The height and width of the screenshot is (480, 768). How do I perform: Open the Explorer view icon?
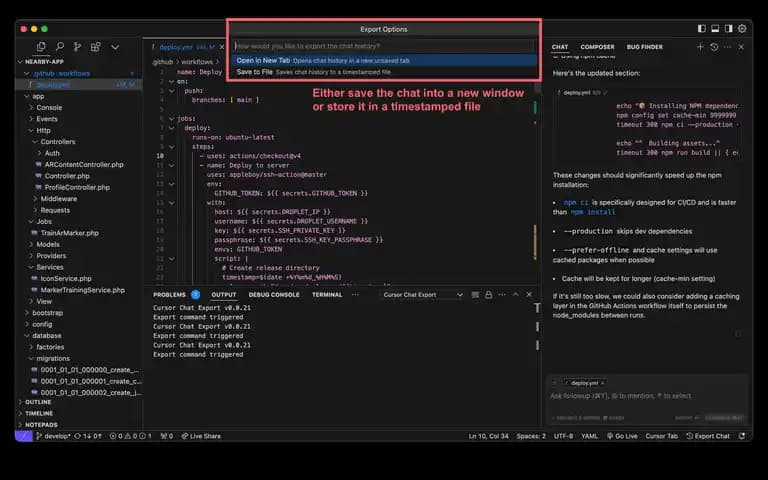(41, 47)
